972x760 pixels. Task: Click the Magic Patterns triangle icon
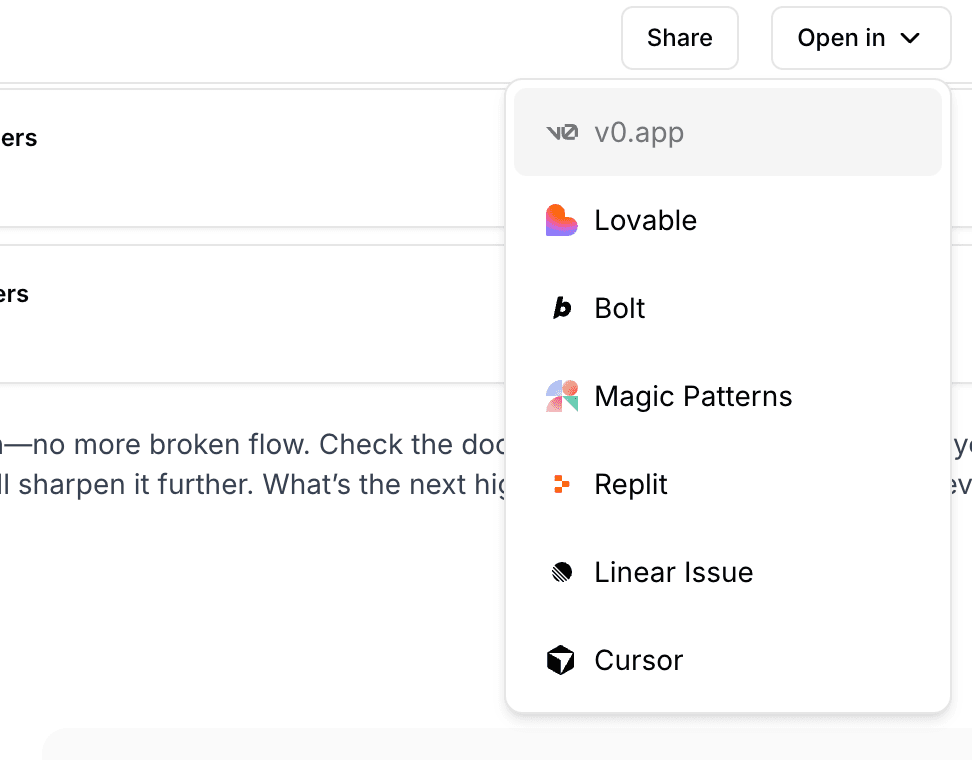[562, 395]
